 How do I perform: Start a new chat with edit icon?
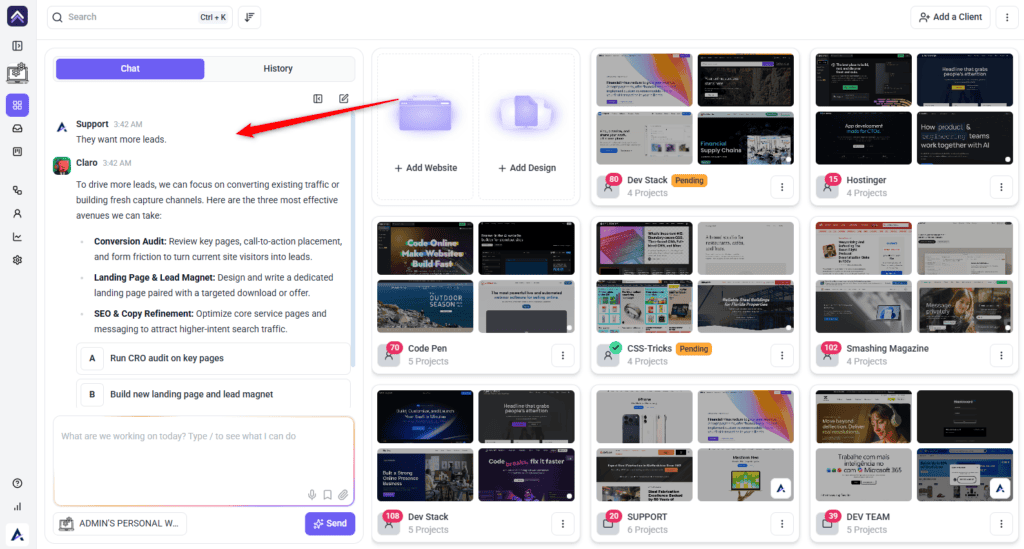(344, 99)
